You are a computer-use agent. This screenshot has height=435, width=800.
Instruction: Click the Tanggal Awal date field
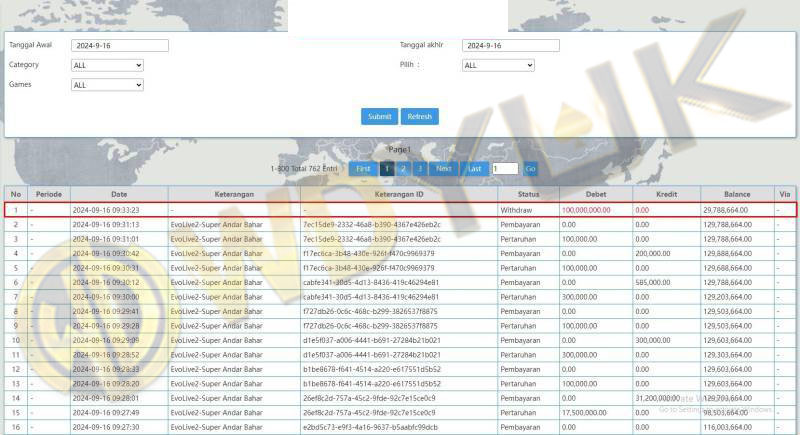(120, 45)
